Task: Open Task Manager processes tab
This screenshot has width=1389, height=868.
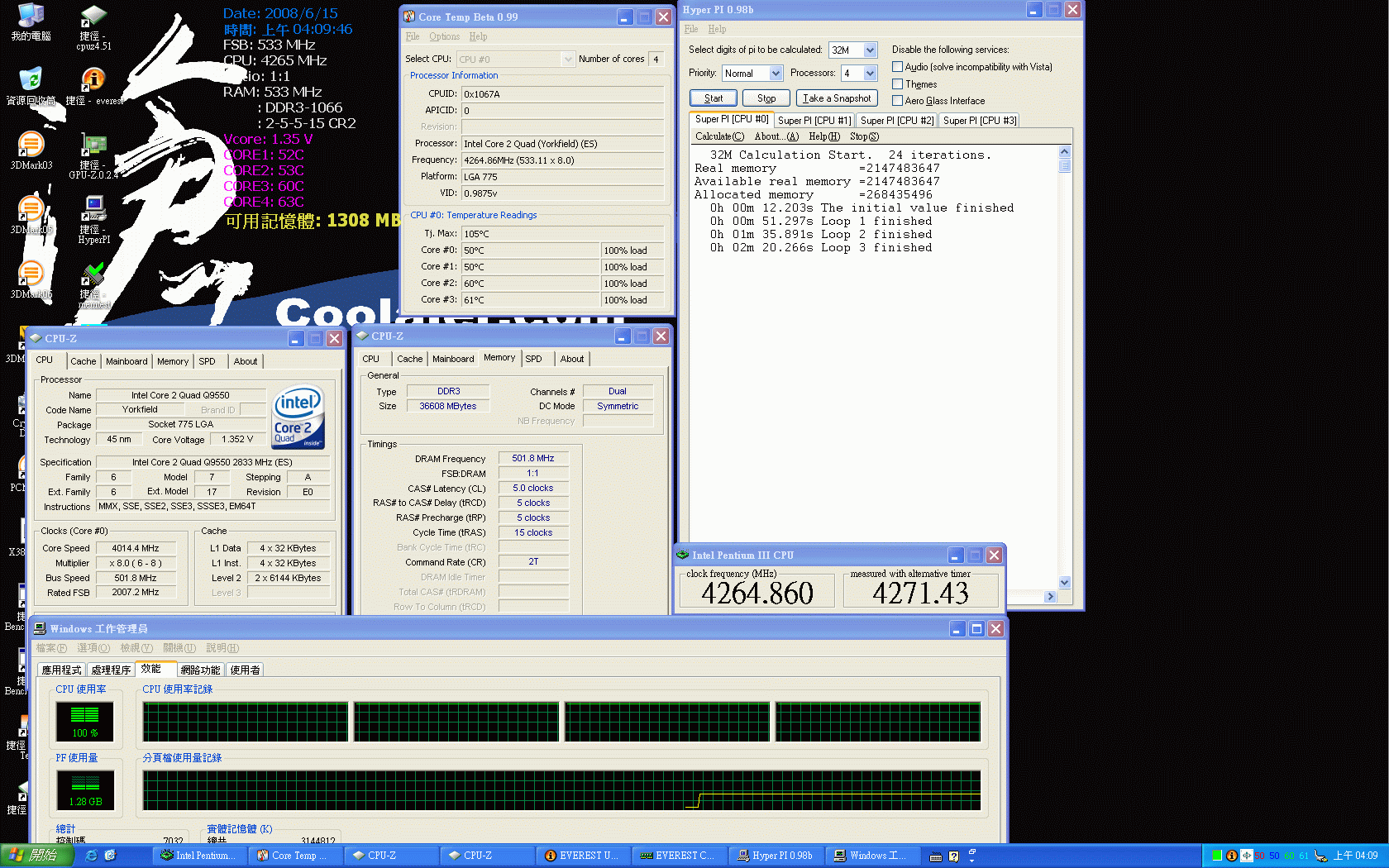Action: point(111,670)
